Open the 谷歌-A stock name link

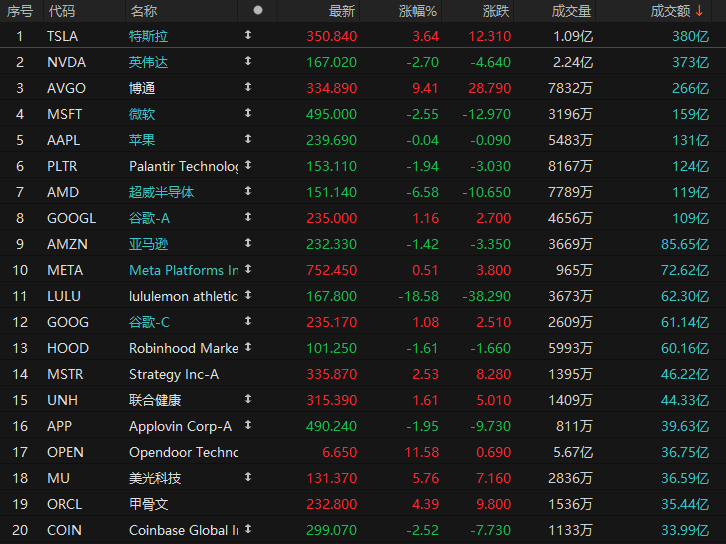[x=149, y=218]
